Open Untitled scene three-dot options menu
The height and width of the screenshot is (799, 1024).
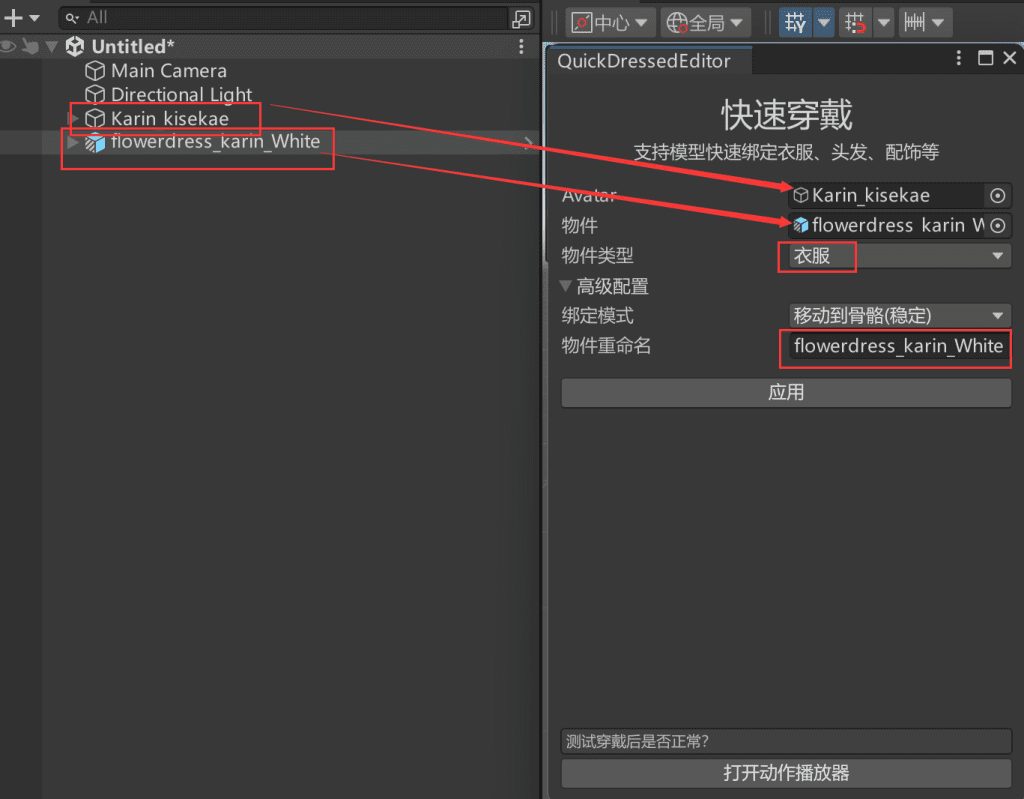click(521, 47)
